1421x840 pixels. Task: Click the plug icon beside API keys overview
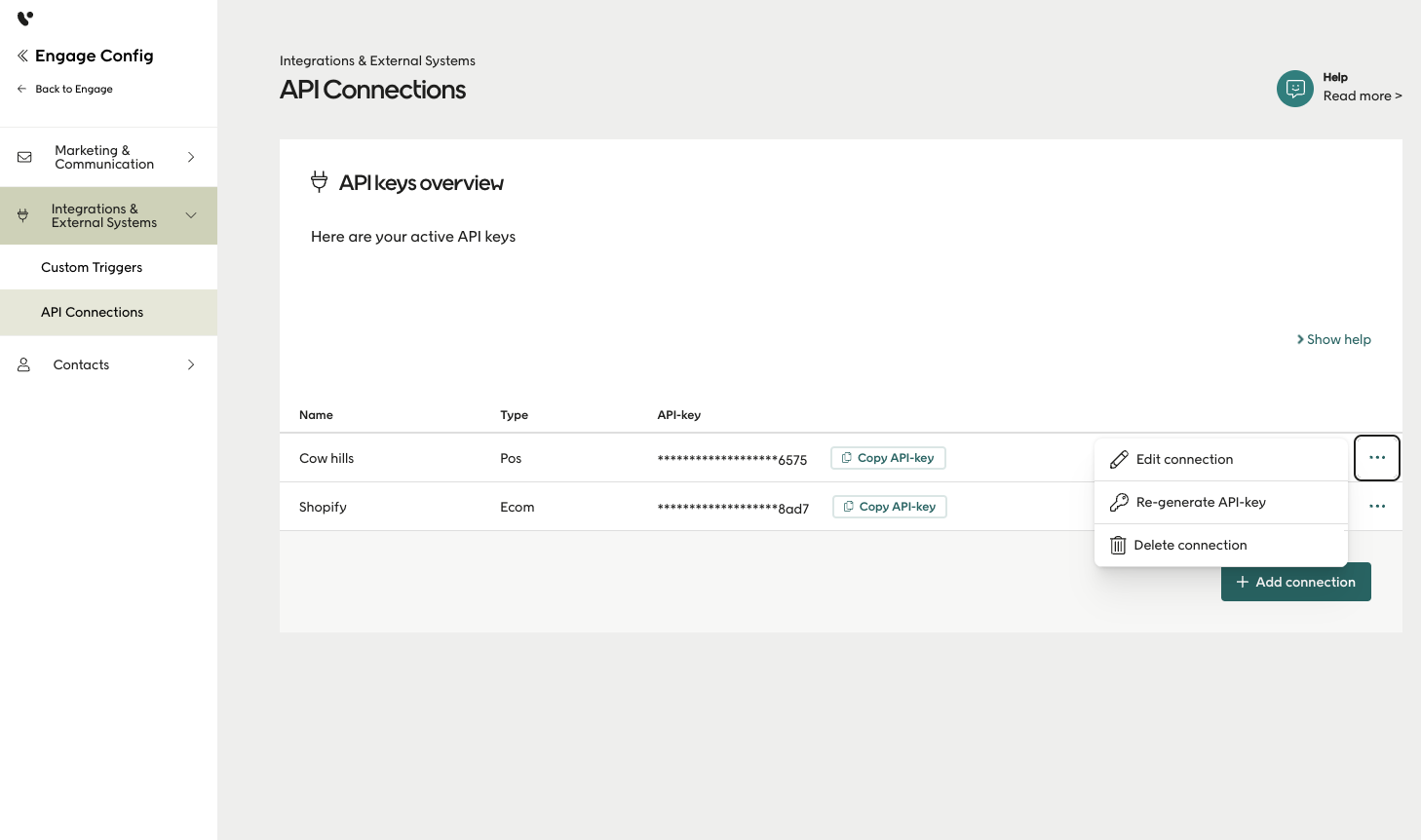pos(319,181)
